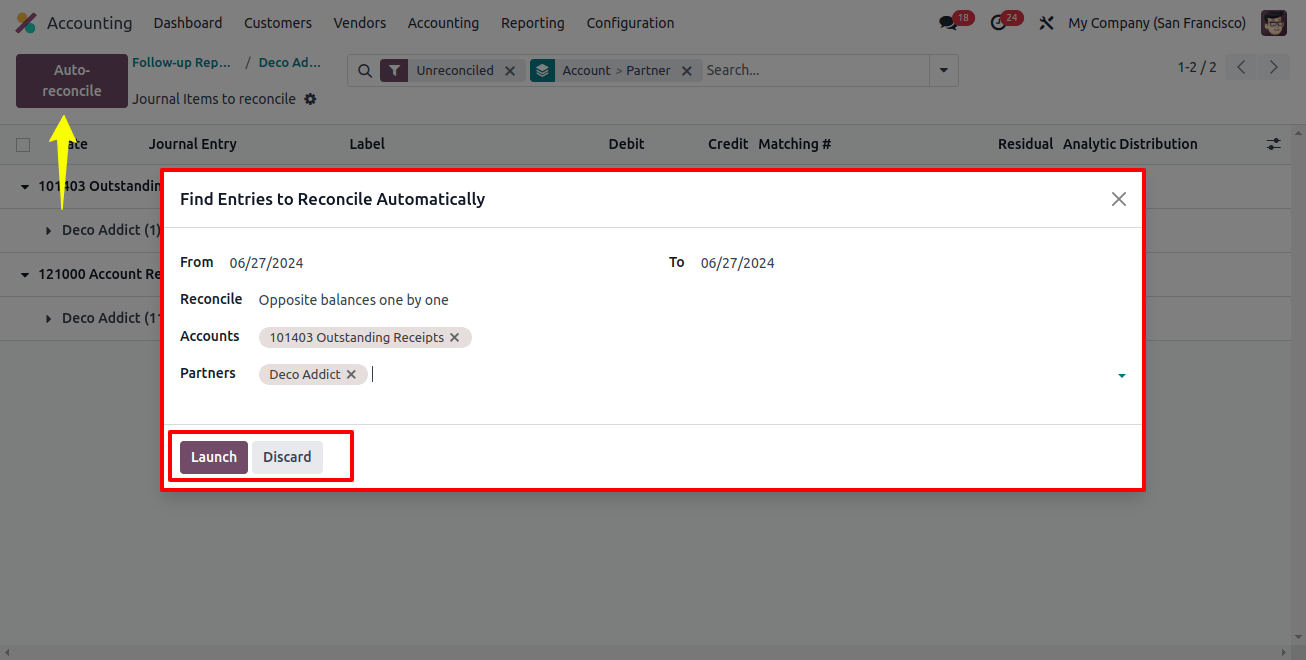Sort by Label column header
Screen dimensions: 1306x660
point(367,144)
